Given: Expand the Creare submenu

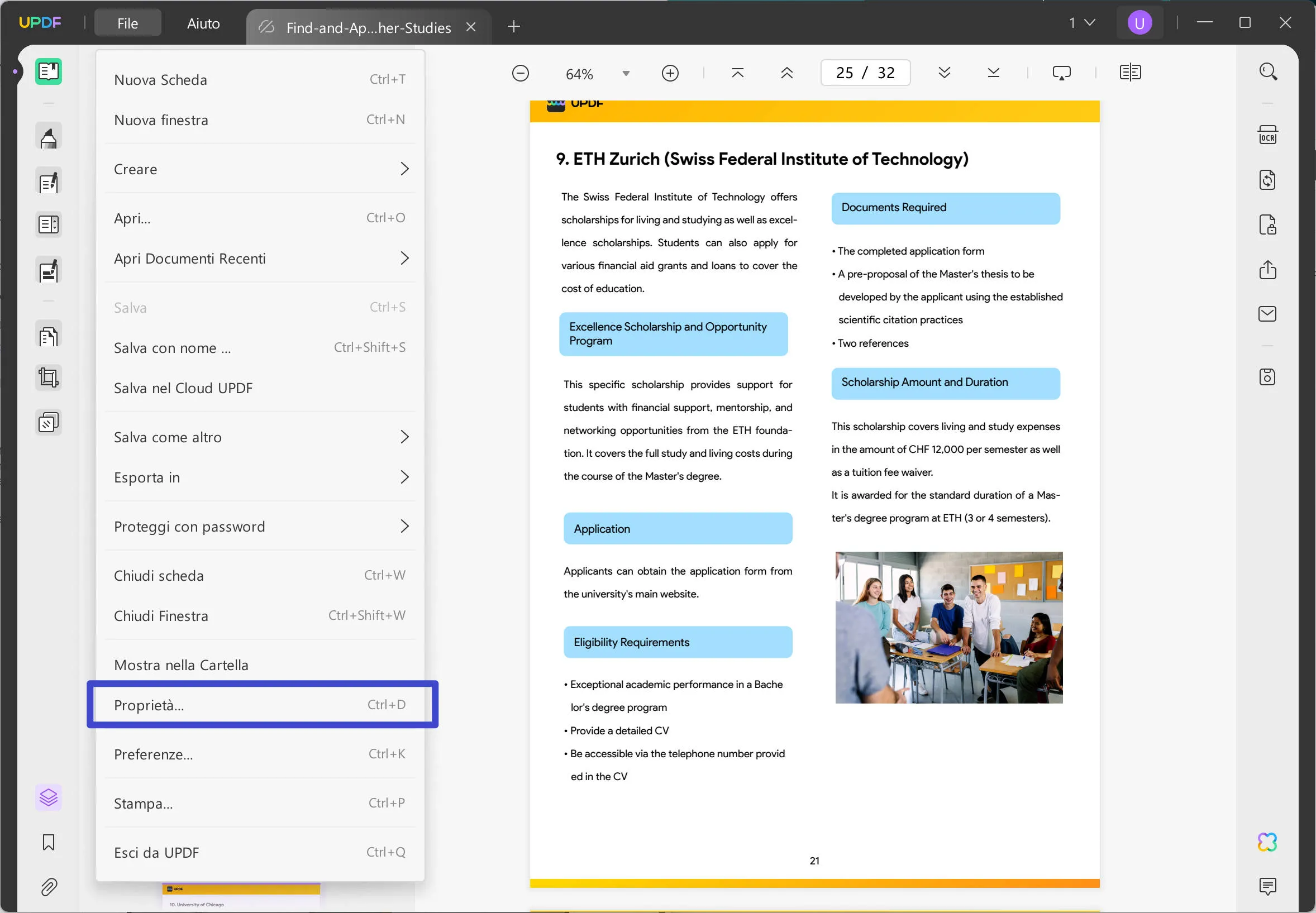Looking at the screenshot, I should pyautogui.click(x=260, y=169).
